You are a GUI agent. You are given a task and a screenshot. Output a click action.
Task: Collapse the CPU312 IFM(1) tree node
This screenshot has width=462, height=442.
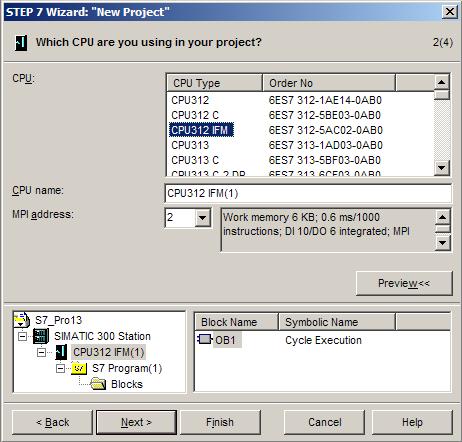(x=42, y=352)
